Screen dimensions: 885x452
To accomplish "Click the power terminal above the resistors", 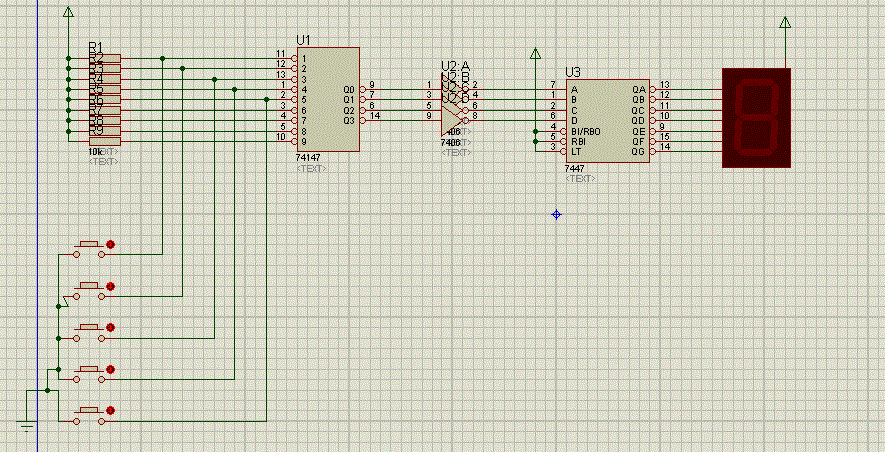I will point(67,13).
